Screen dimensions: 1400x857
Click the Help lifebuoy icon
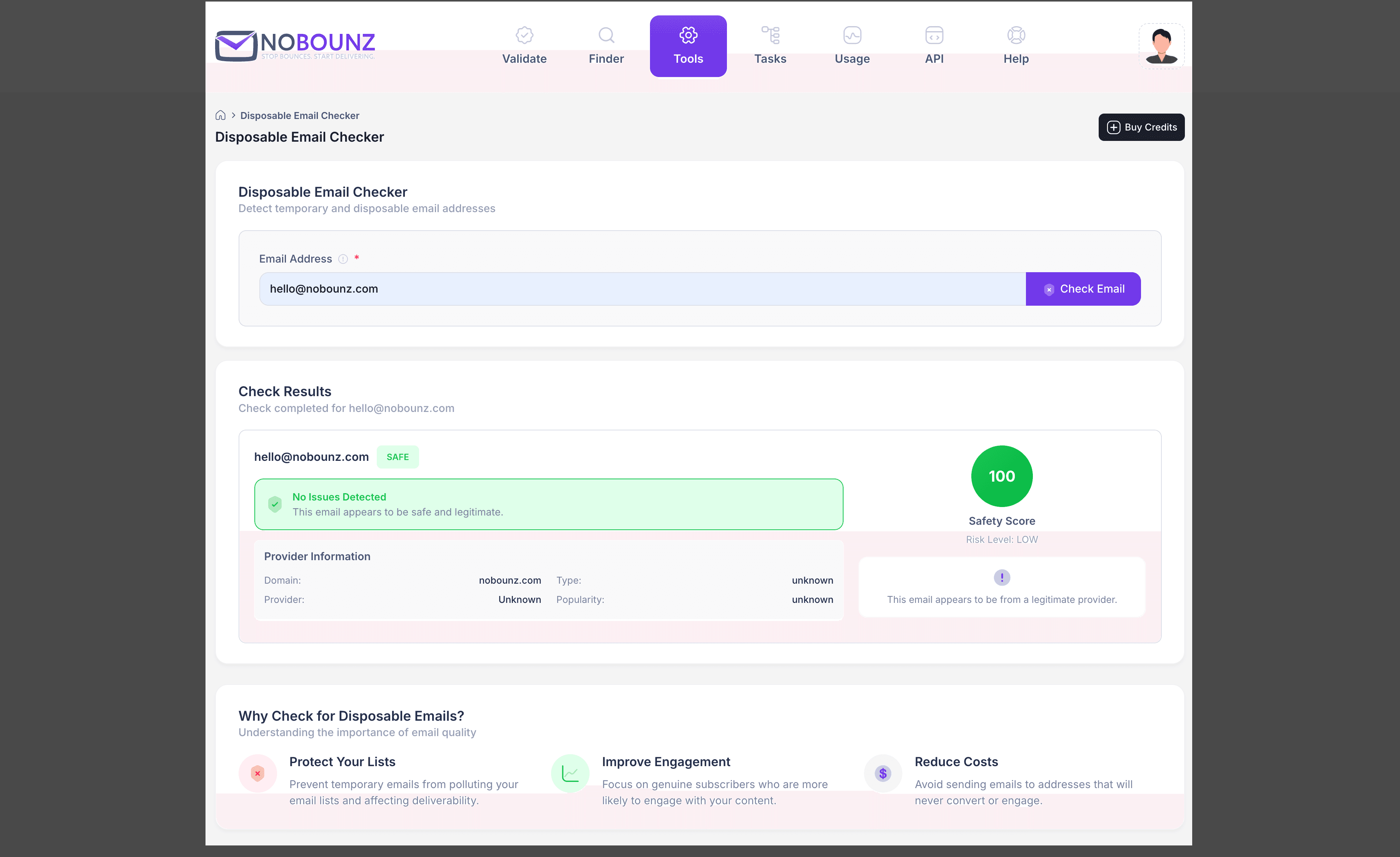pyautogui.click(x=1016, y=34)
